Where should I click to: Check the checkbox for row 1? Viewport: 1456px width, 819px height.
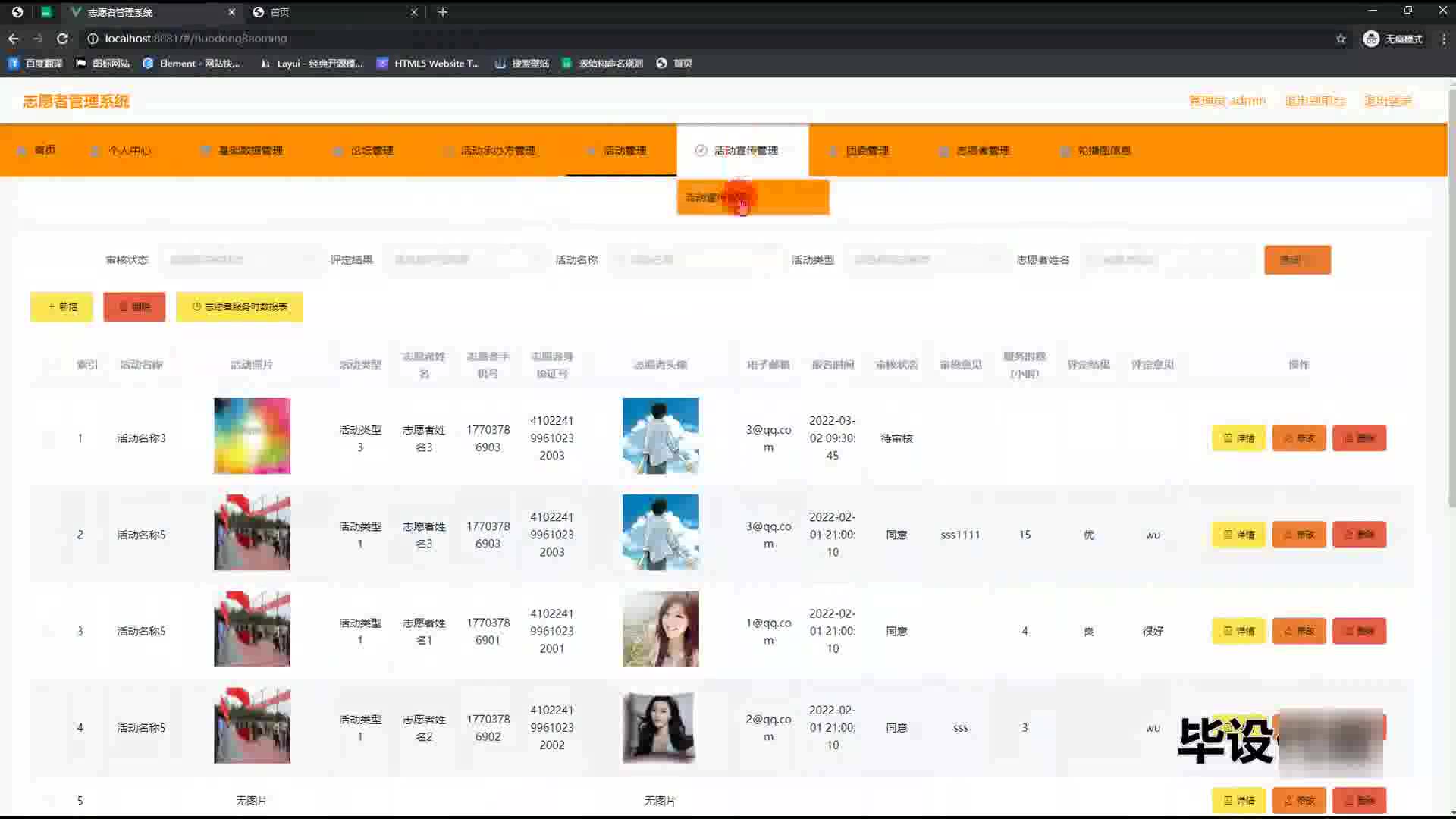pyautogui.click(x=49, y=438)
